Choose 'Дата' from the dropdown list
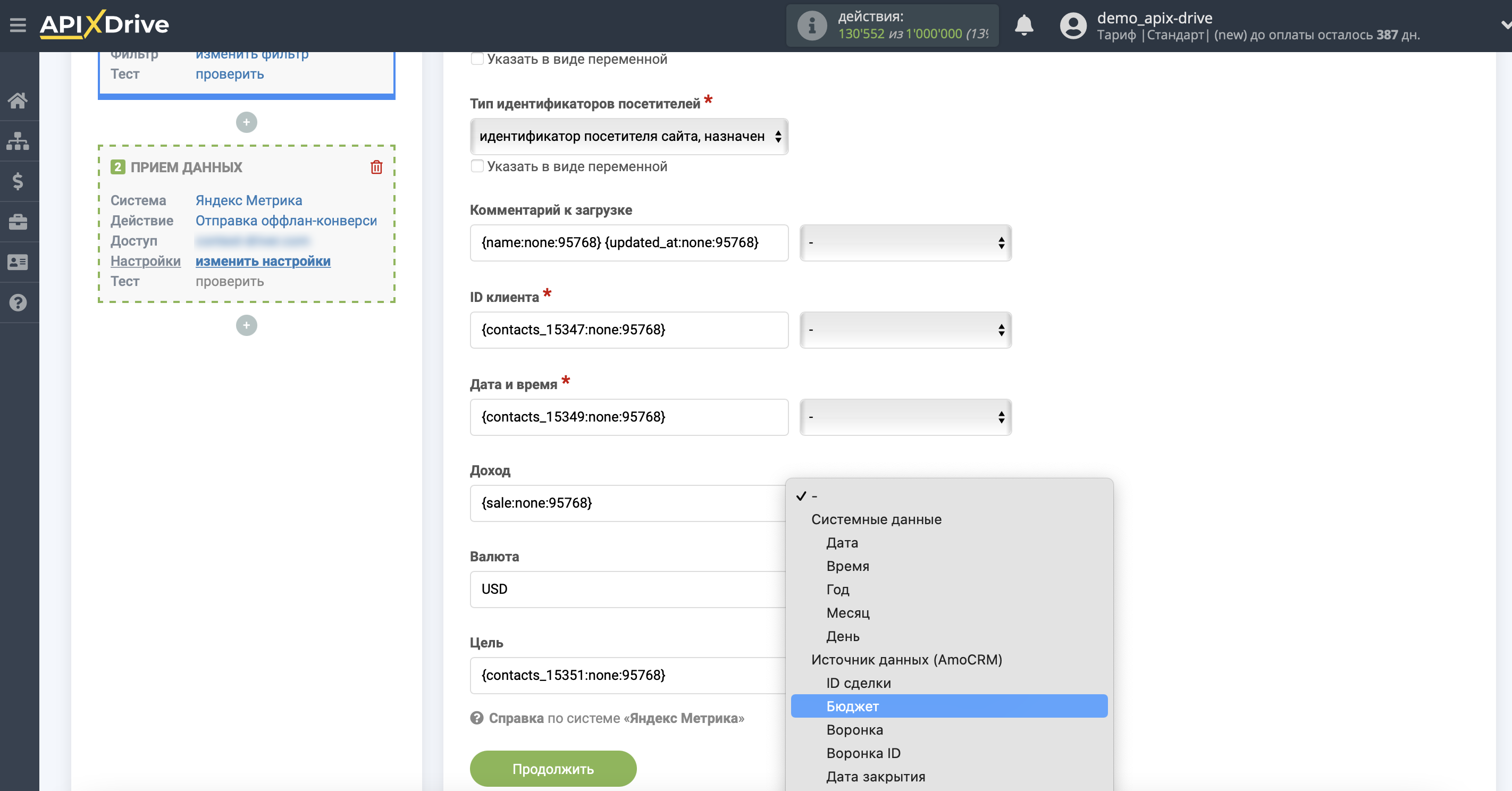Screen dimensions: 1512x791 (x=949, y=542)
